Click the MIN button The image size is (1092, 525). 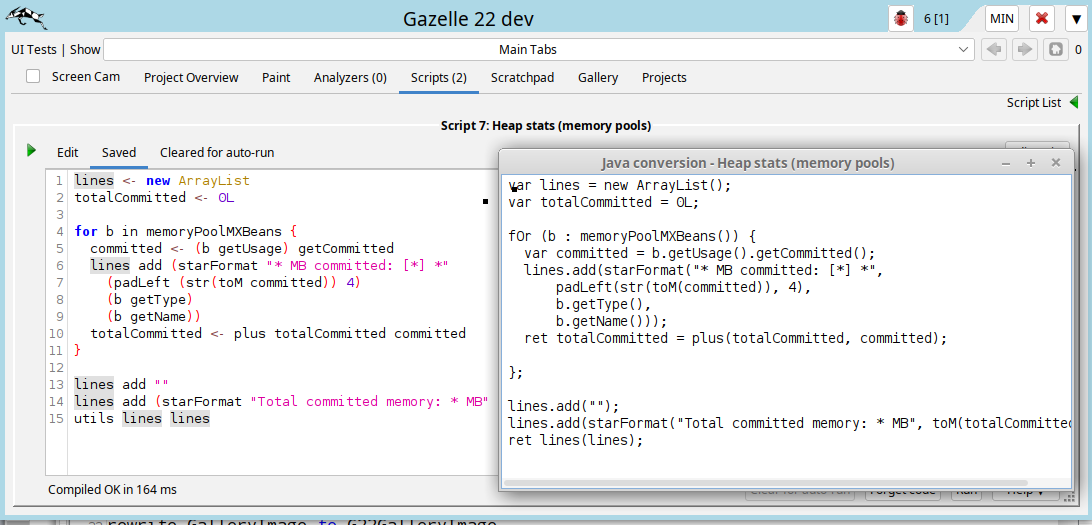tap(1003, 19)
